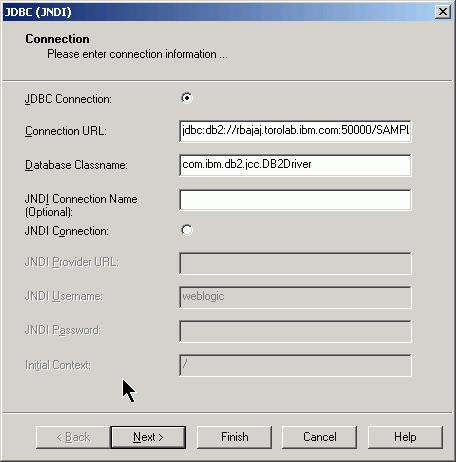
Task: Open Help for this dialog
Action: [x=405, y=437]
